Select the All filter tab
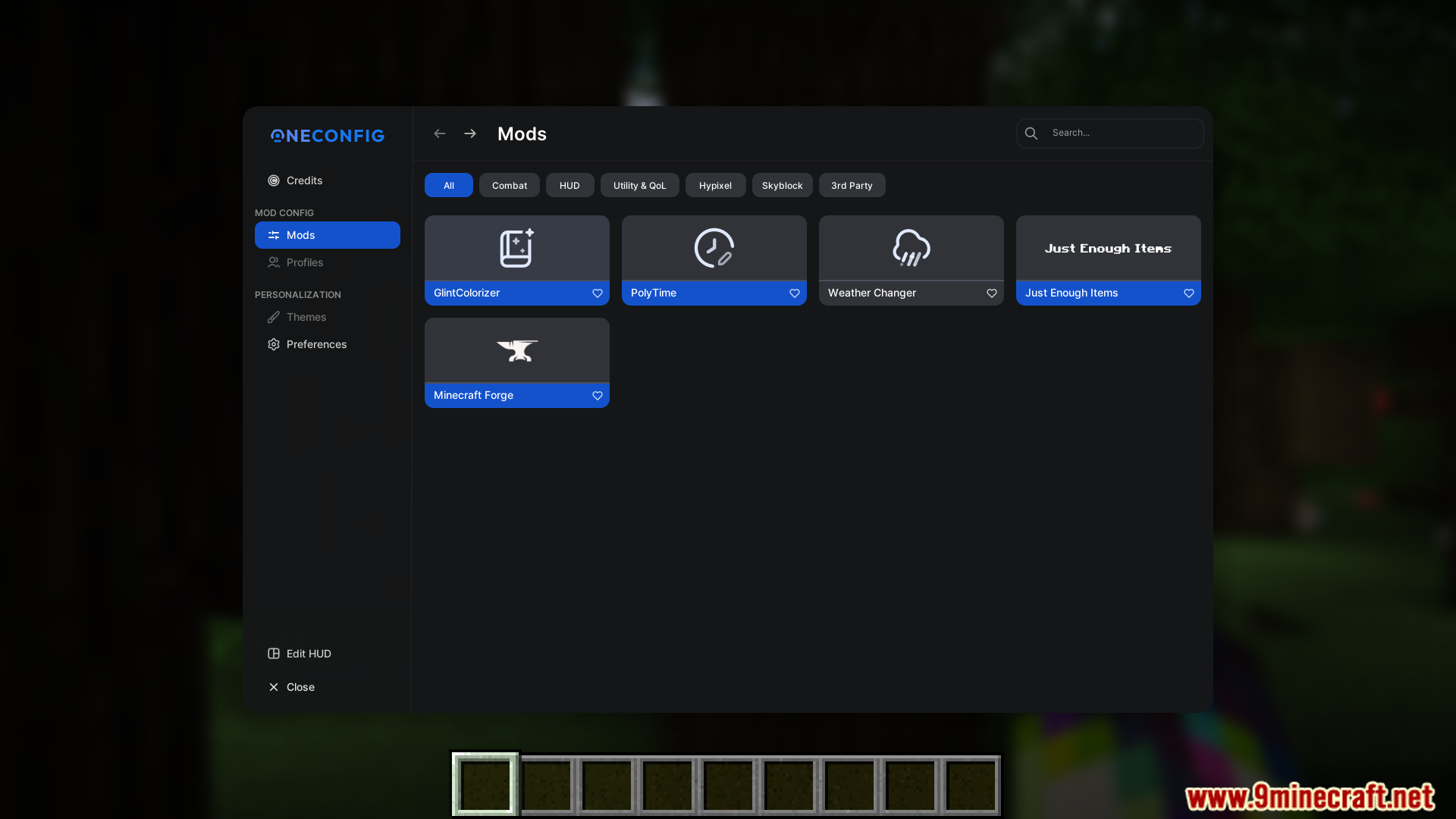 pos(449,185)
